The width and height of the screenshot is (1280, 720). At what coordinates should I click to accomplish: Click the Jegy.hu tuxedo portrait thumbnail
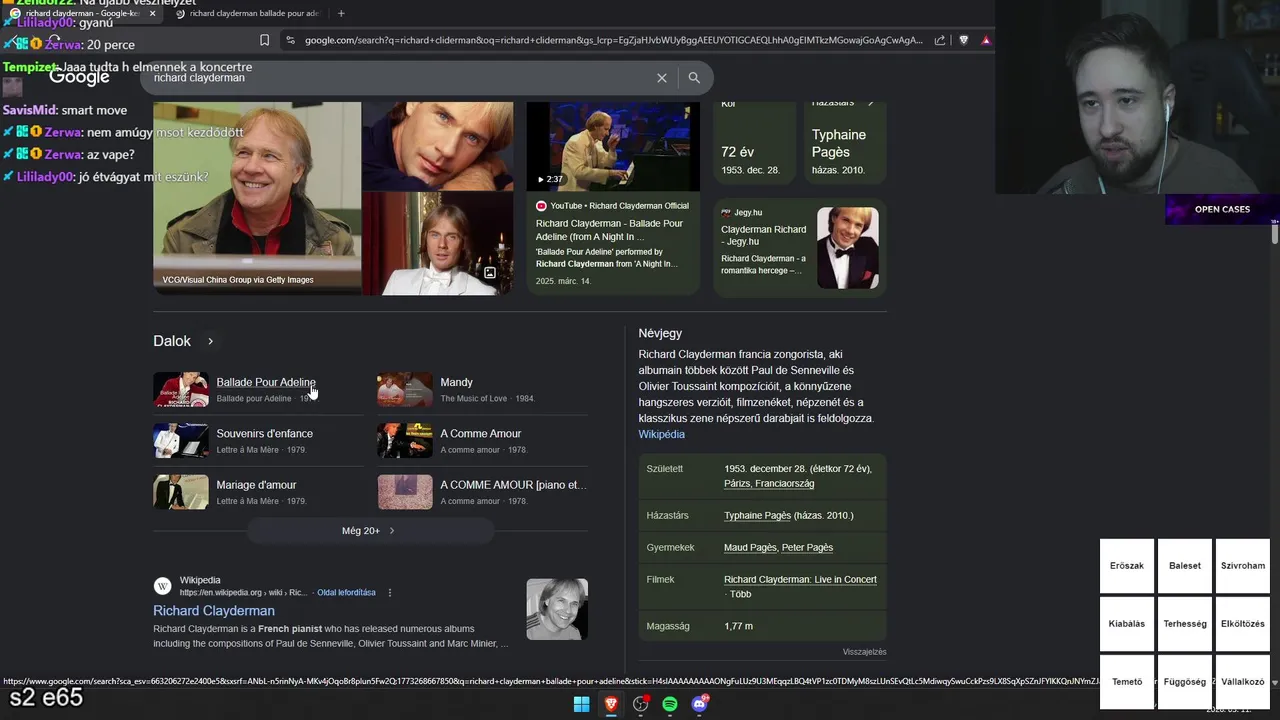click(848, 248)
